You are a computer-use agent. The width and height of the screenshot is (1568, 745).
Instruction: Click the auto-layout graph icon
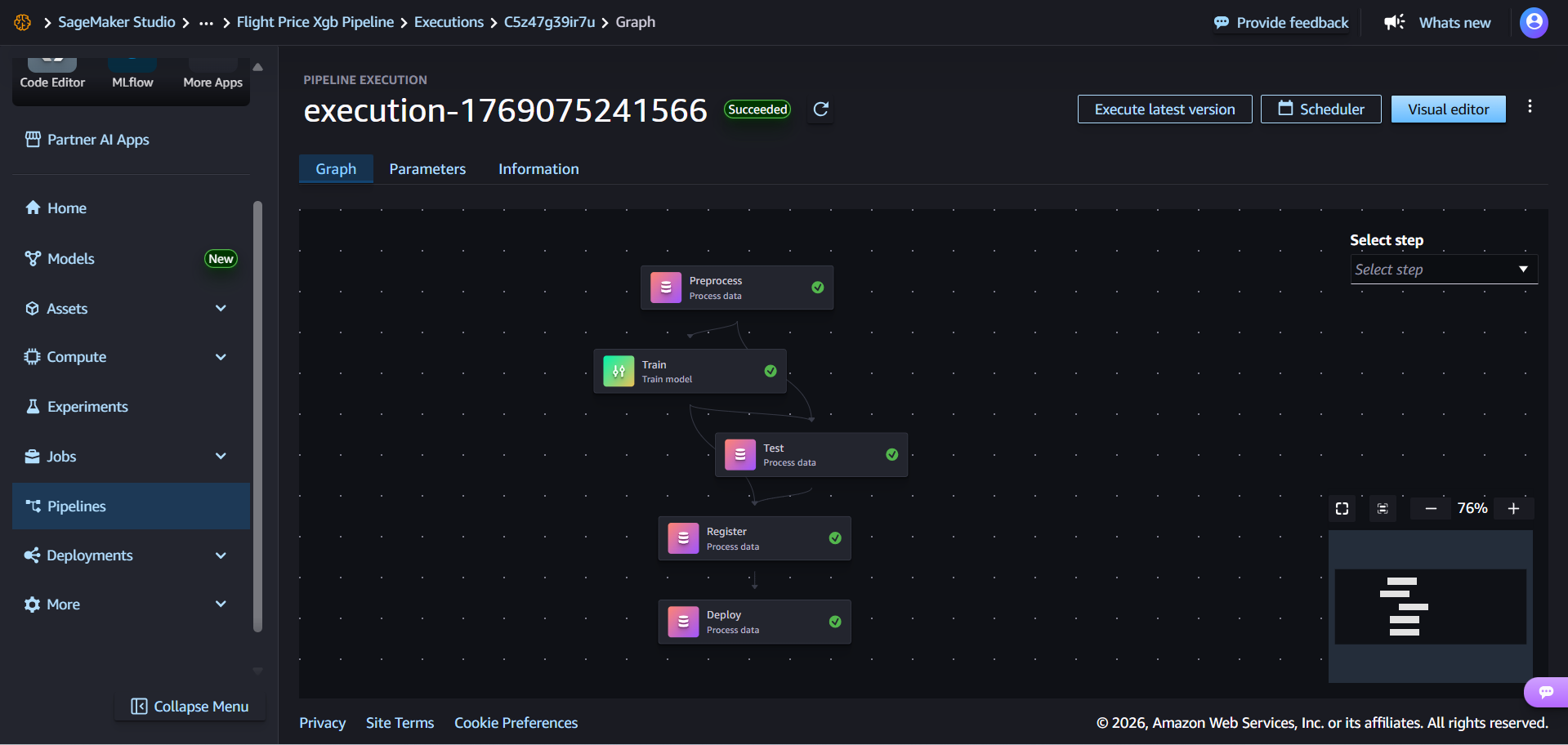click(1383, 509)
